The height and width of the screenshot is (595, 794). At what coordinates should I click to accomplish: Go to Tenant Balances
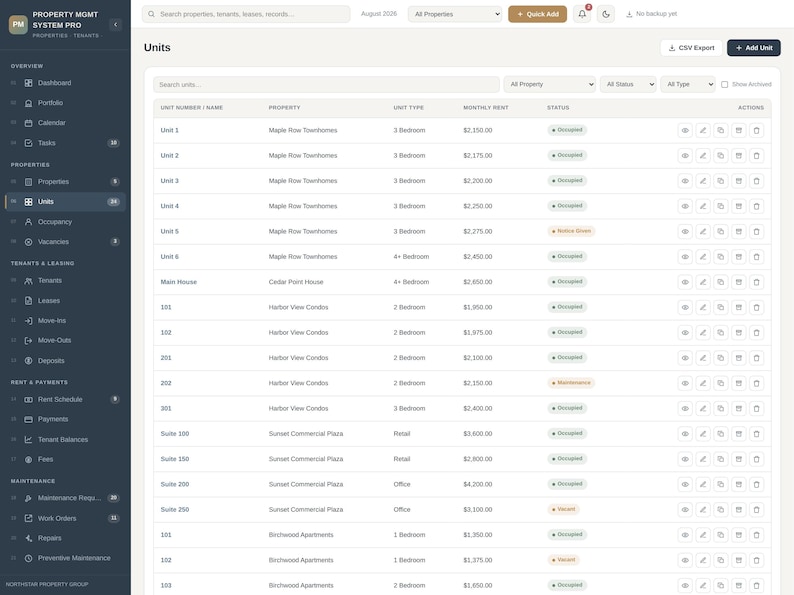(65, 440)
